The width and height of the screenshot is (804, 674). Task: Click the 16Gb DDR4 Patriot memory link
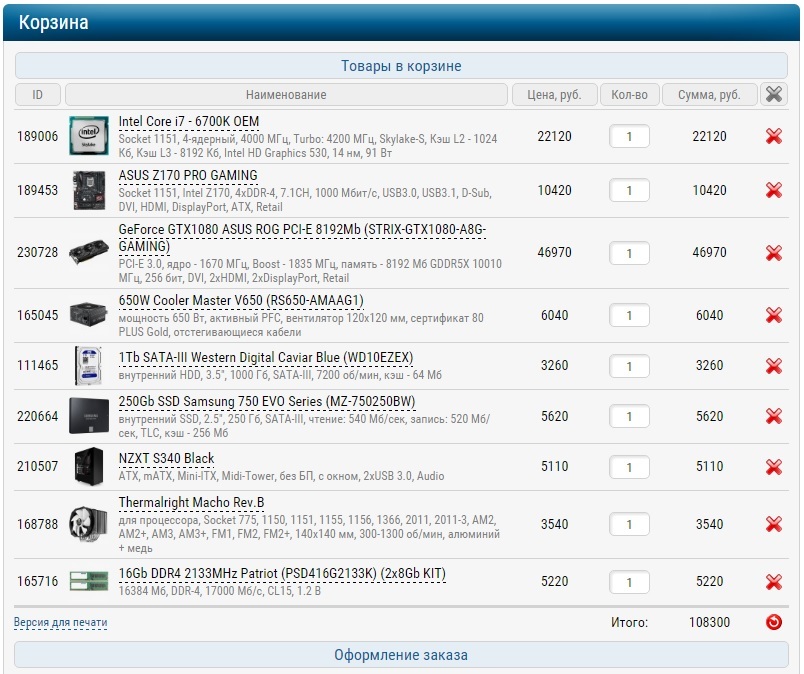282,573
